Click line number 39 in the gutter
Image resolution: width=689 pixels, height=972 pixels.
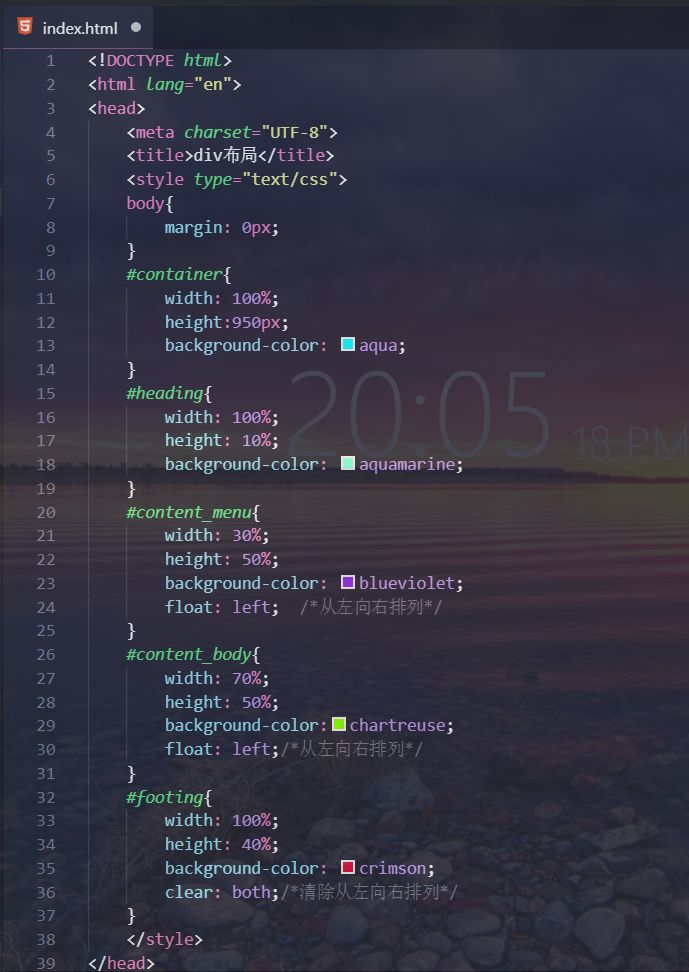[46, 963]
